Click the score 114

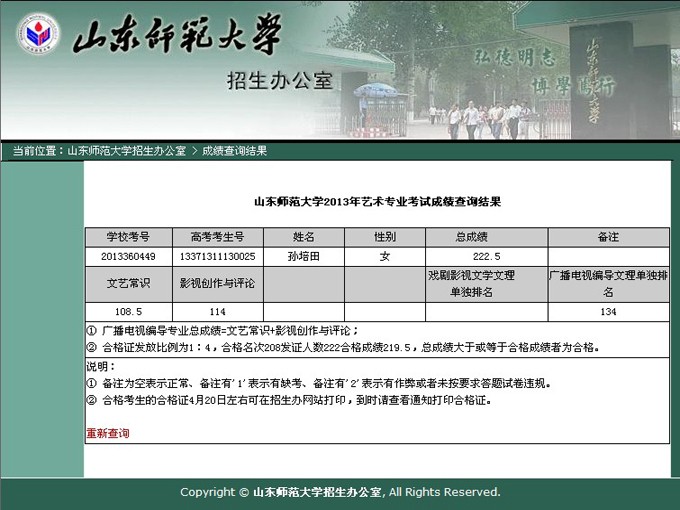(x=218, y=311)
